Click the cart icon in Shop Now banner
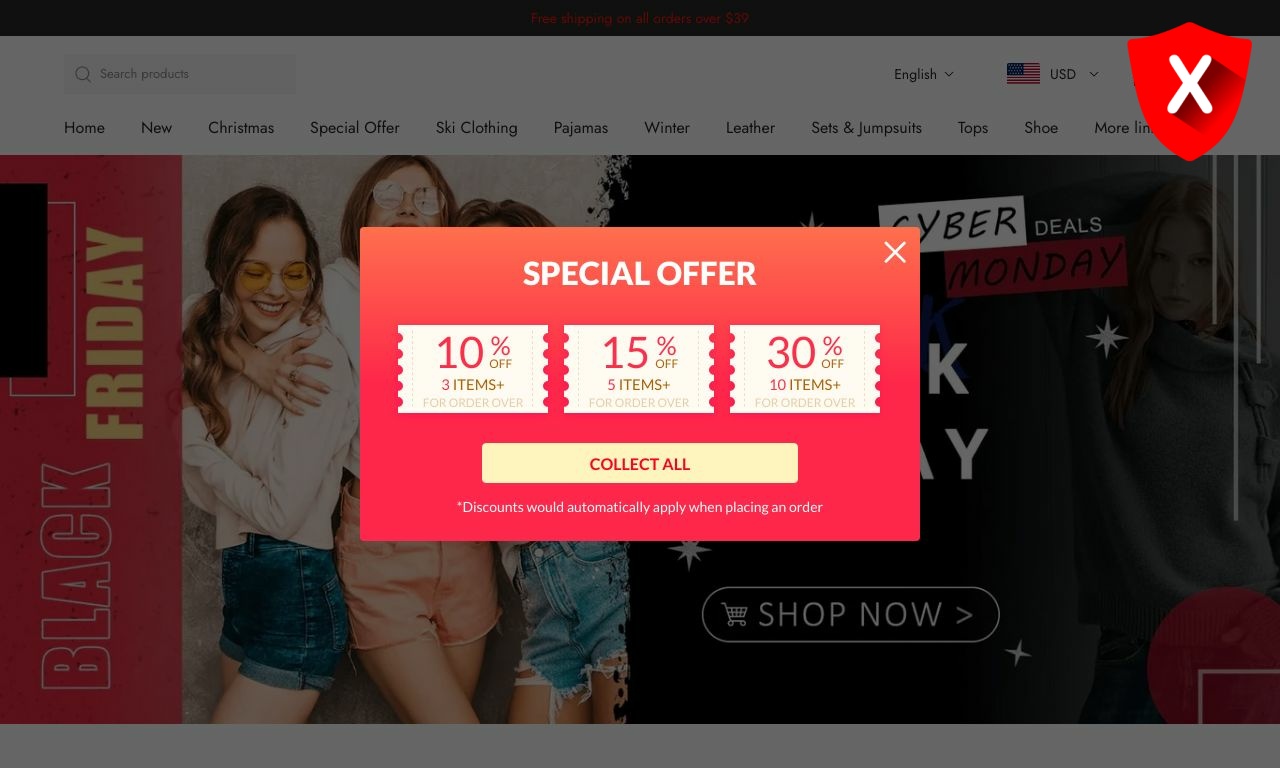This screenshot has height=768, width=1280. [735, 614]
